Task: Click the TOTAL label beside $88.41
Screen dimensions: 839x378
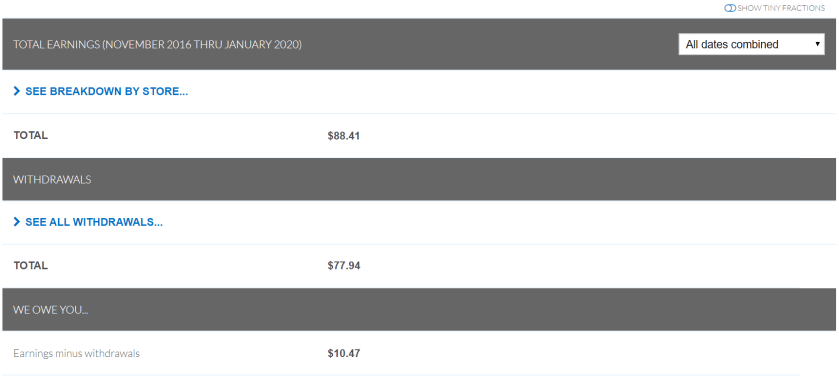Action: pyautogui.click(x=30, y=135)
